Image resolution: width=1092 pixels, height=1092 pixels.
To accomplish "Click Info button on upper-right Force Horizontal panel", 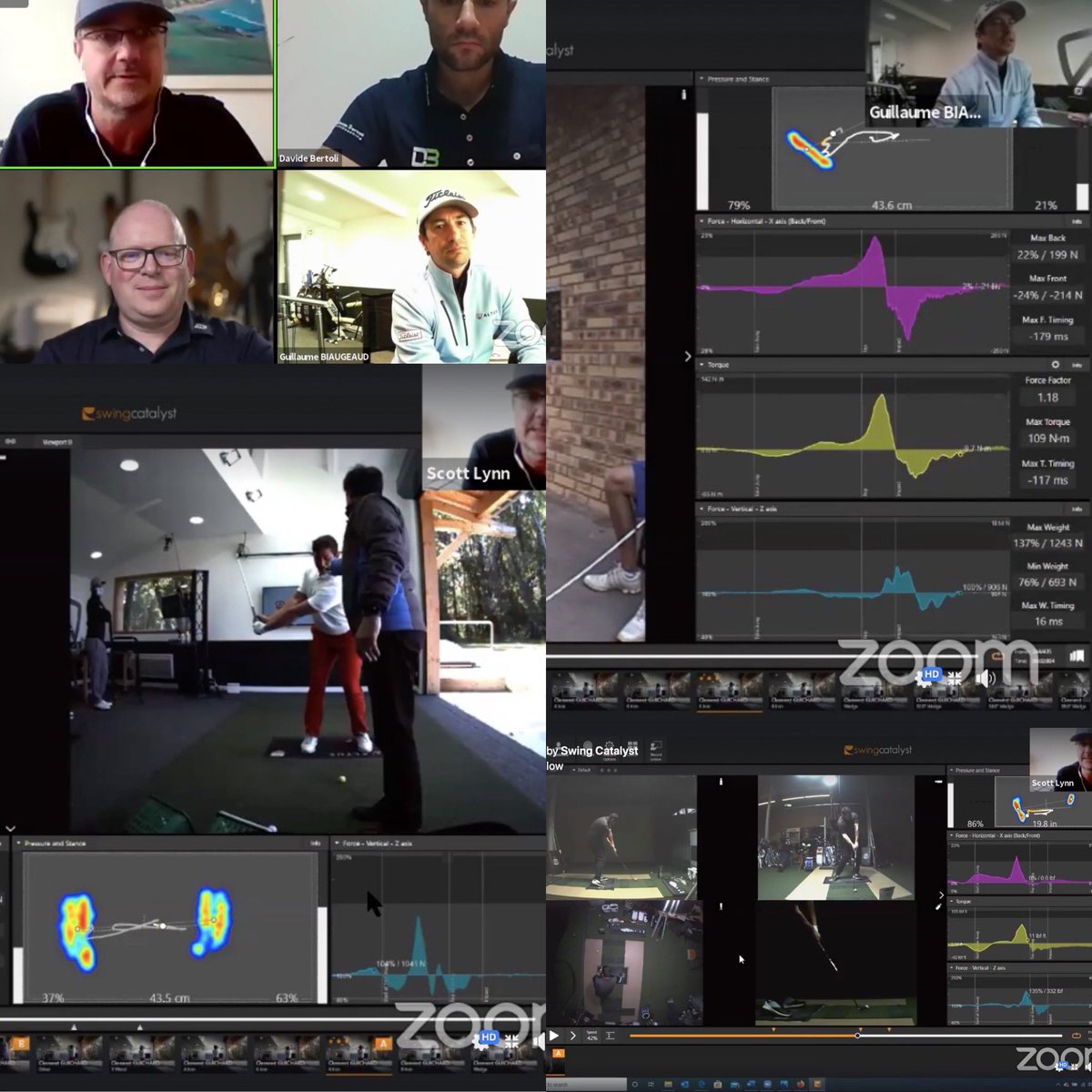I will (x=1077, y=221).
